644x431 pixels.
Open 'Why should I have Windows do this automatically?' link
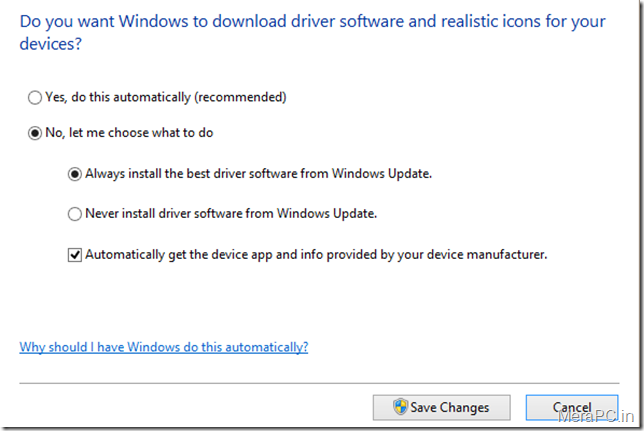[163, 347]
